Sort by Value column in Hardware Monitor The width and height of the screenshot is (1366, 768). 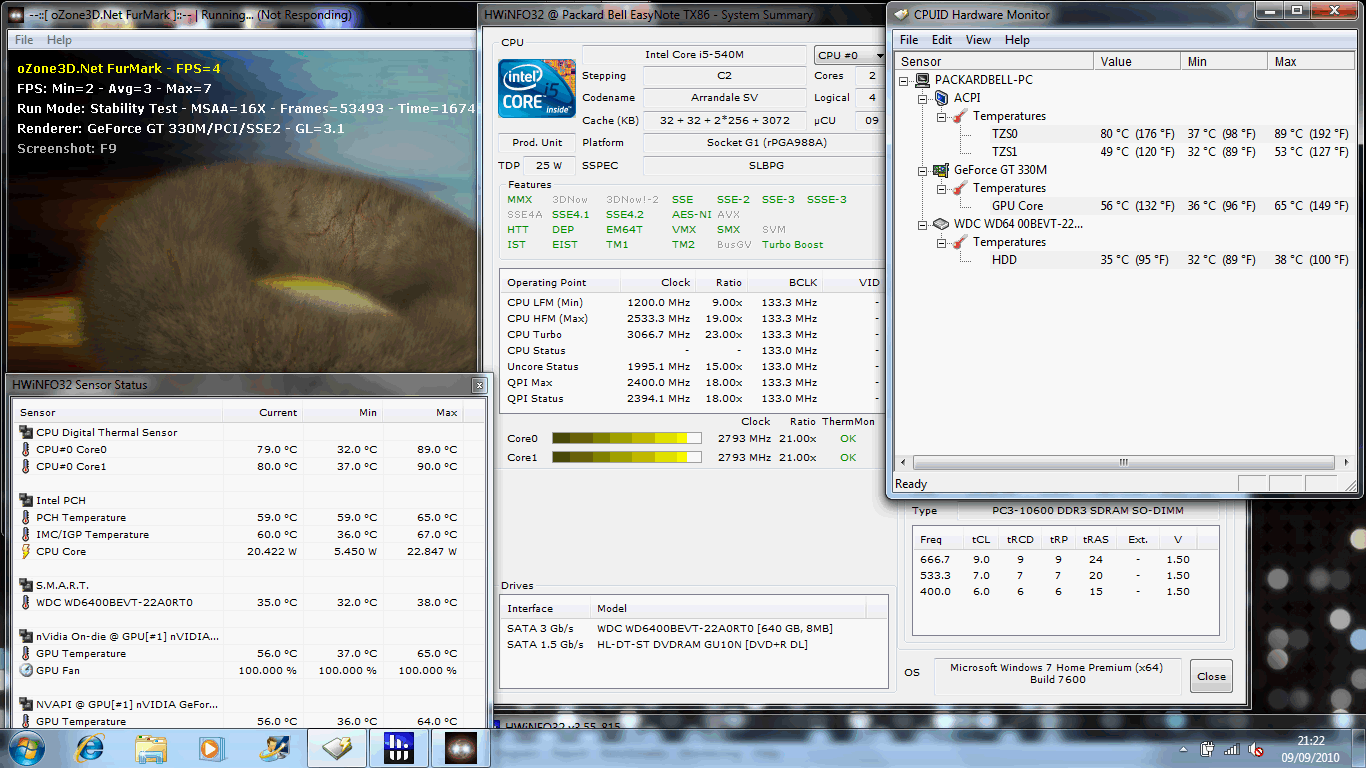pyautogui.click(x=1138, y=61)
